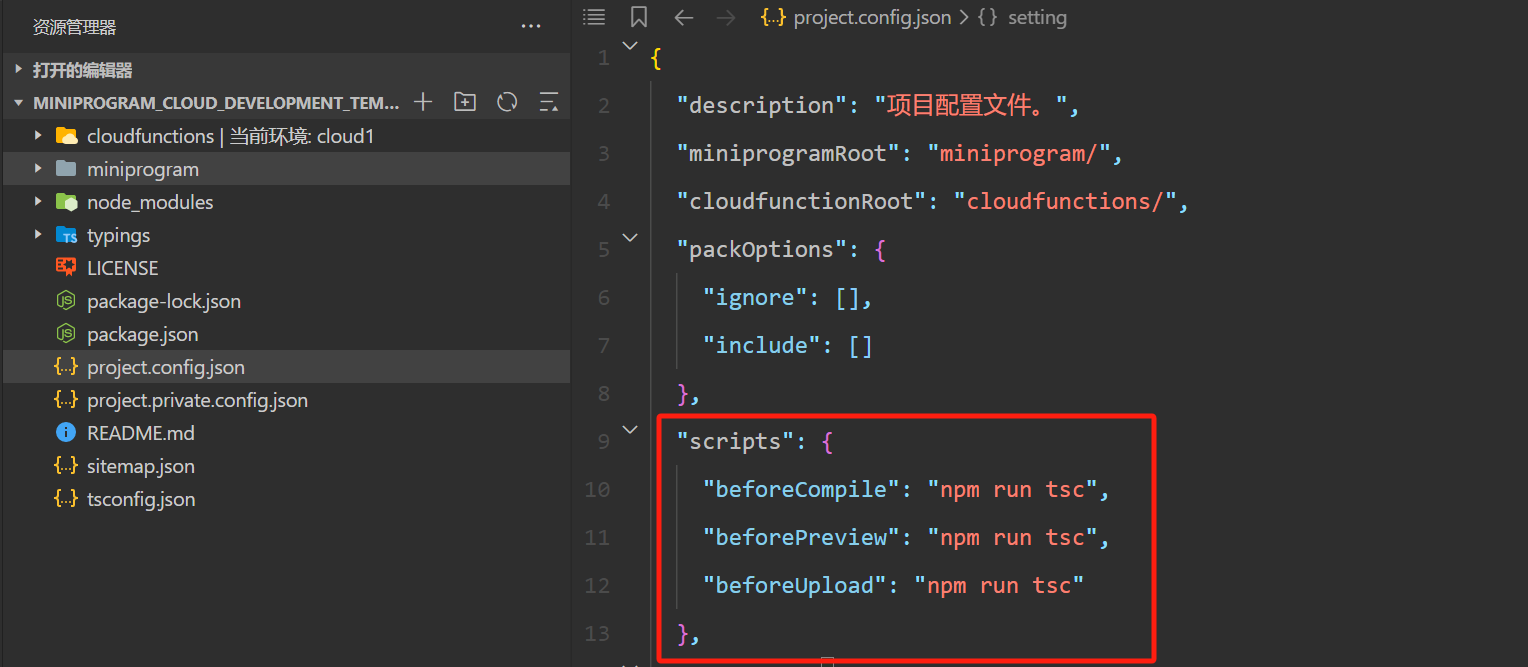Toggle the outline list icon in editor toolbar
The width and height of the screenshot is (1528, 667).
594,17
